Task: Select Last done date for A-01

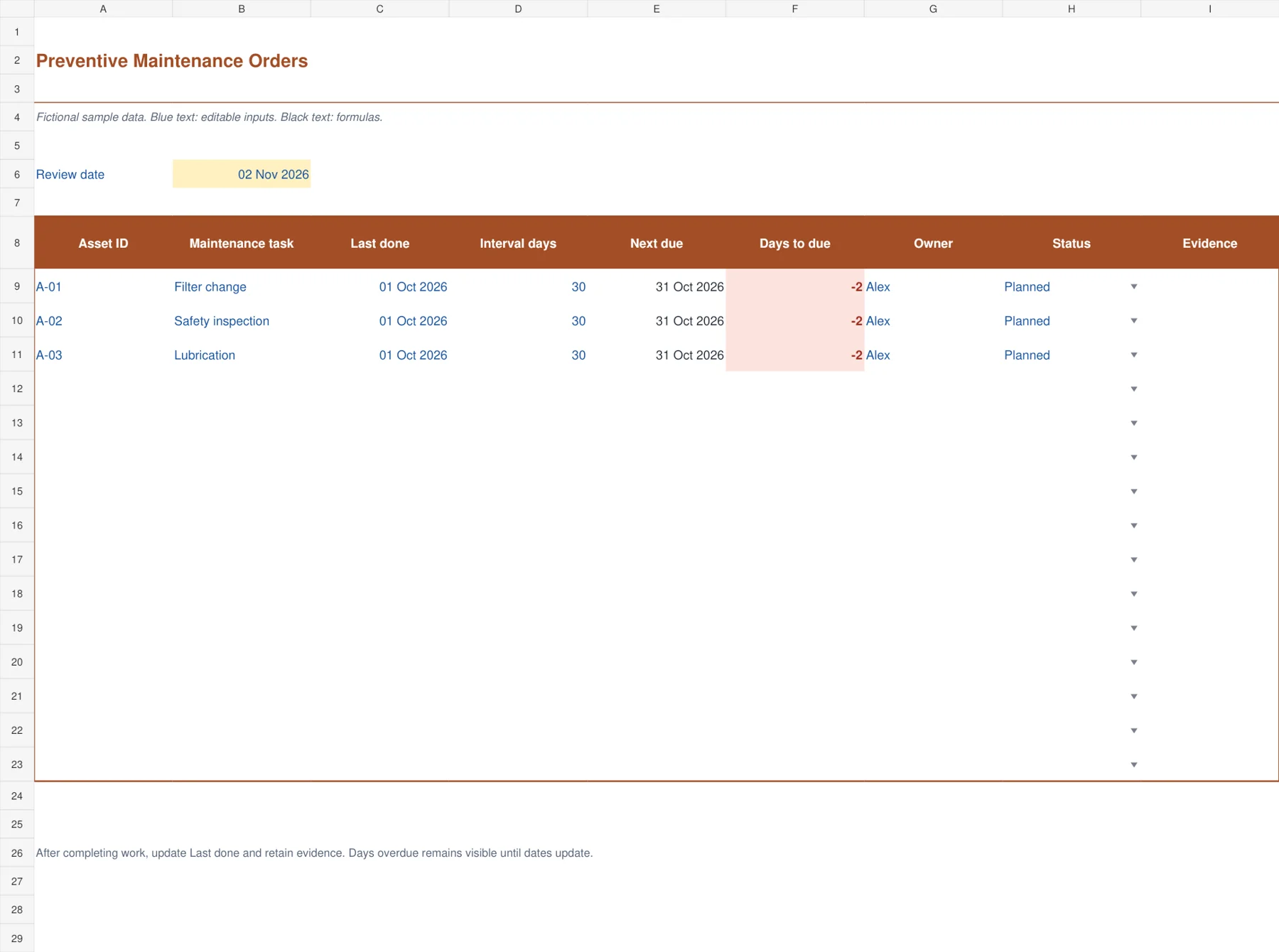Action: pos(379,286)
